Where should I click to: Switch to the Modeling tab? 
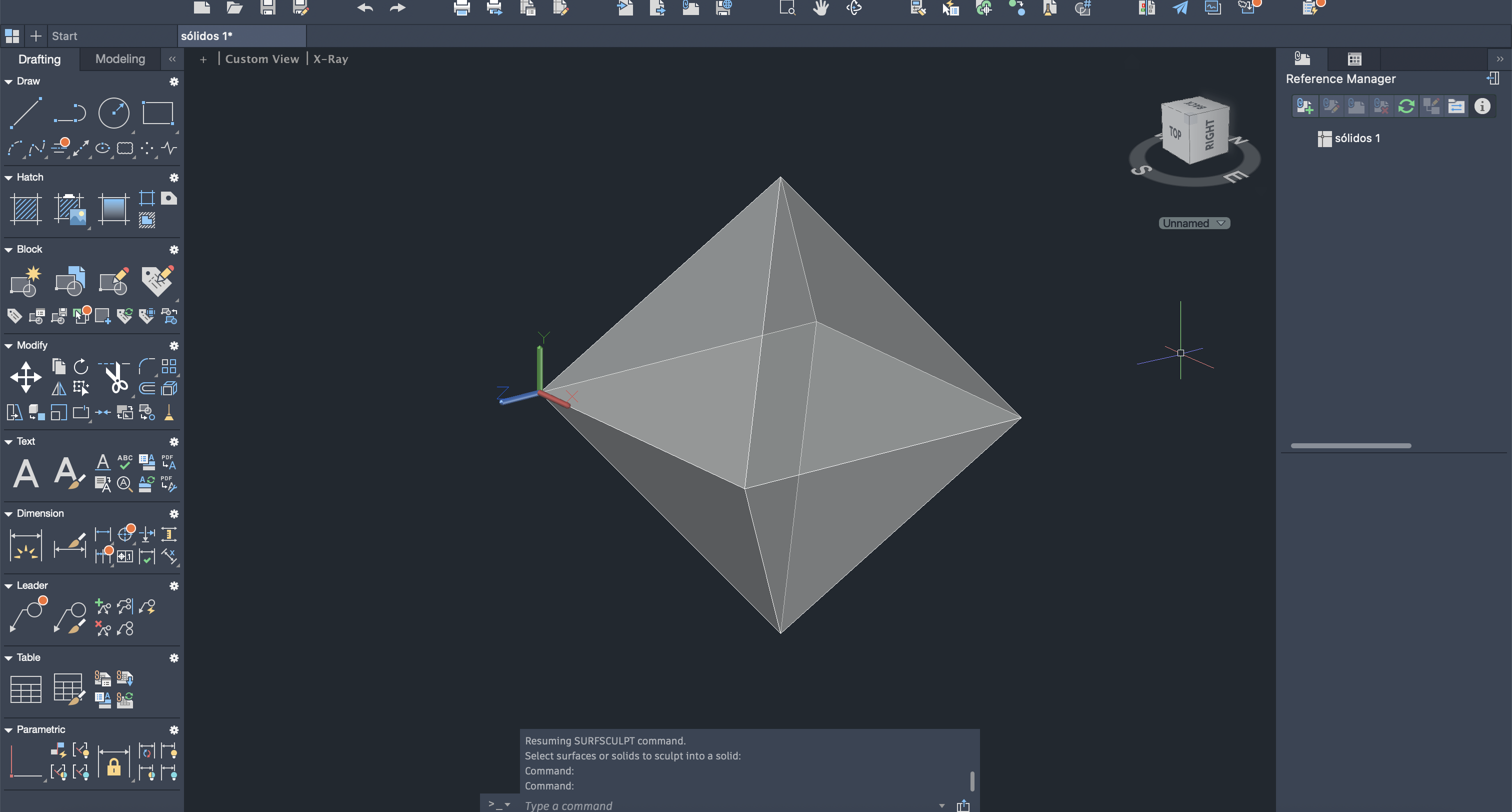pyautogui.click(x=119, y=59)
